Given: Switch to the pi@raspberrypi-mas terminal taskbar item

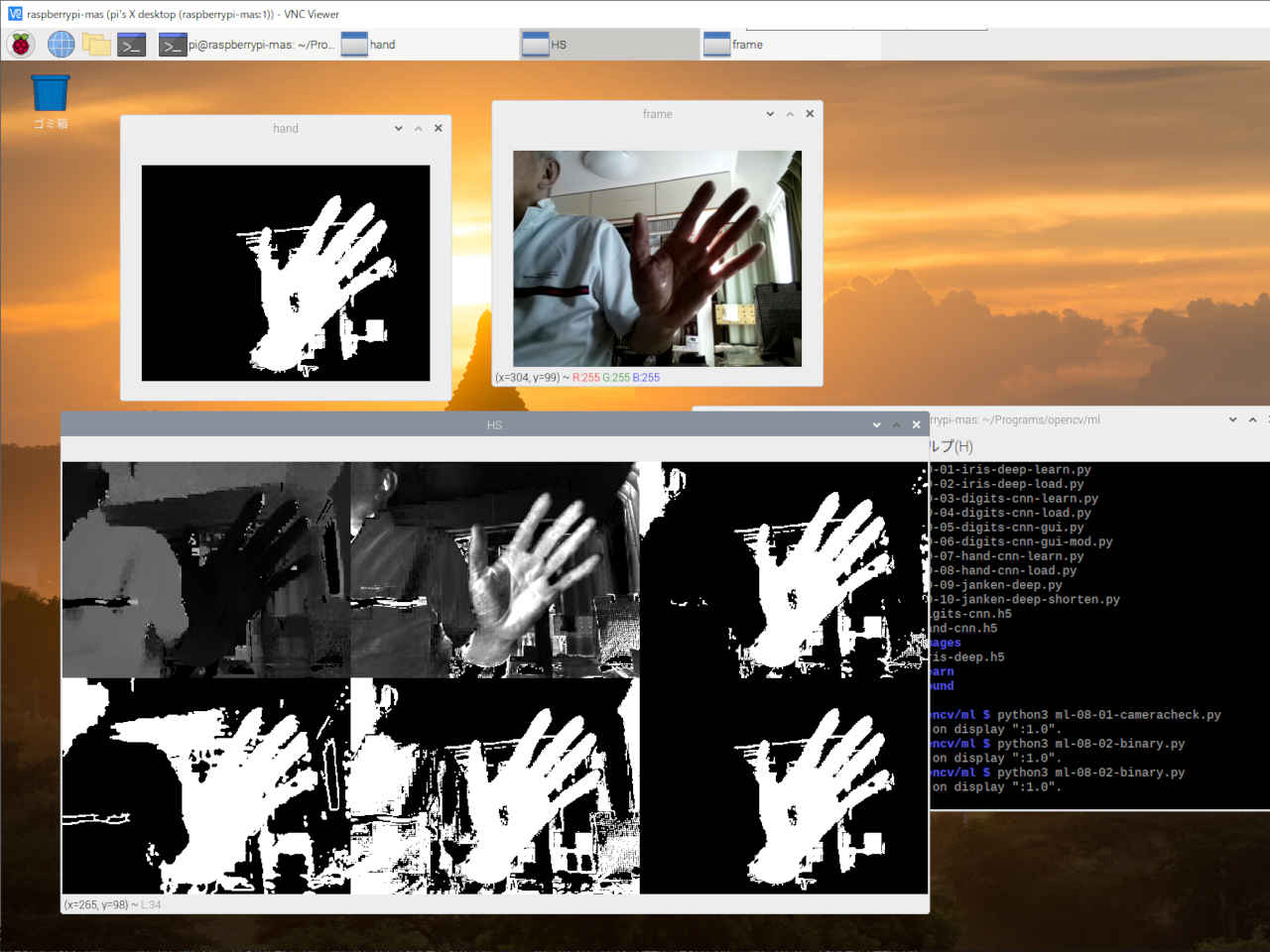Looking at the screenshot, I should coord(247,45).
